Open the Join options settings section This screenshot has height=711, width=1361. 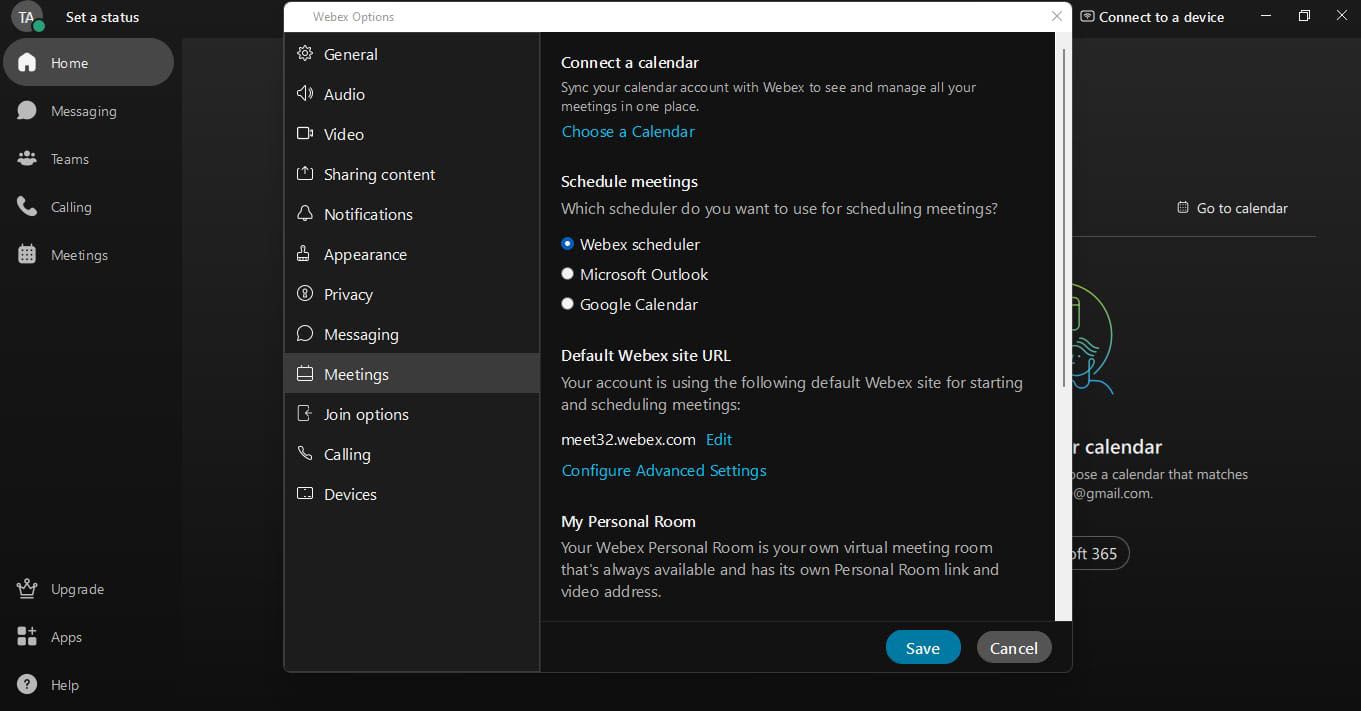pos(366,415)
